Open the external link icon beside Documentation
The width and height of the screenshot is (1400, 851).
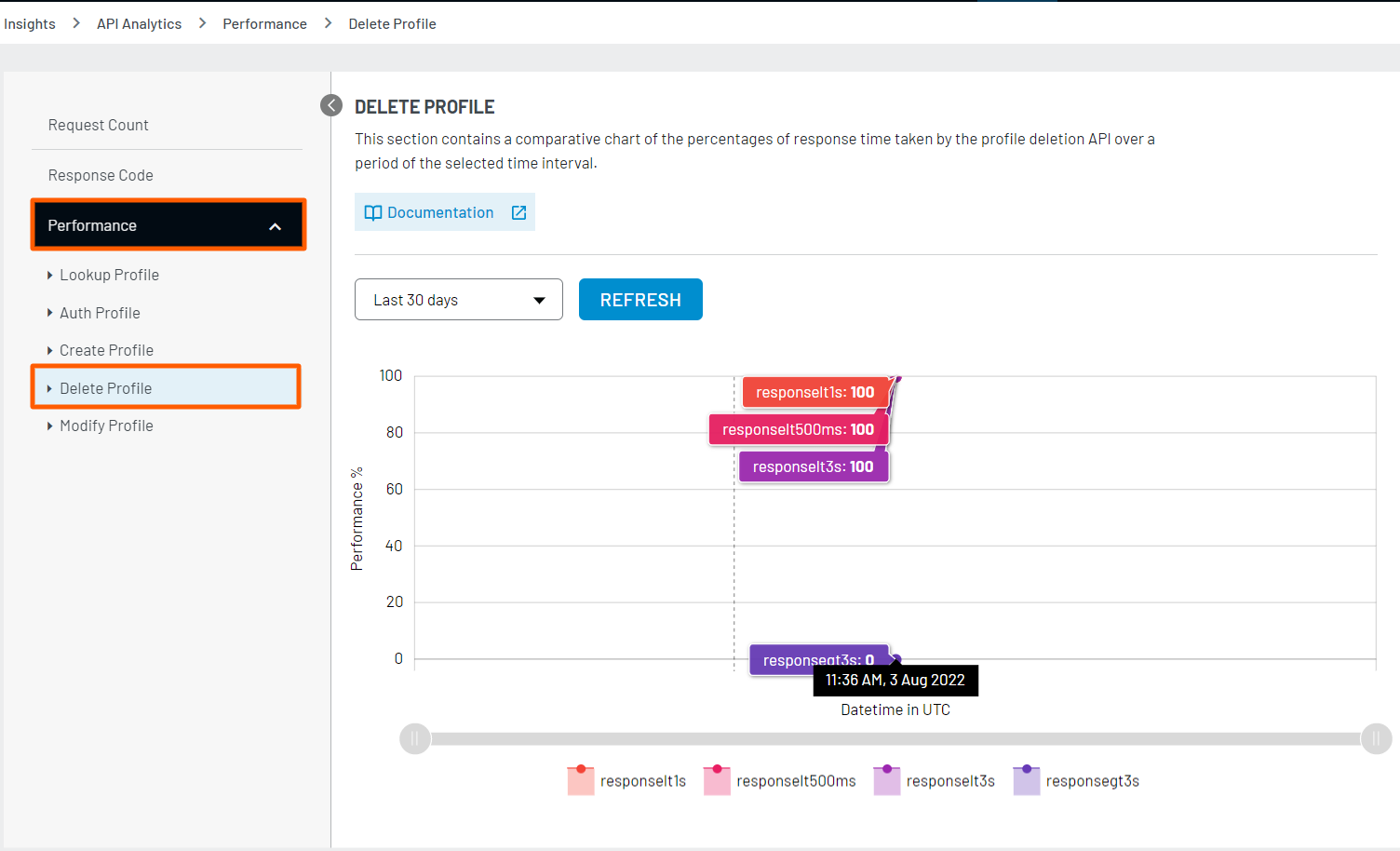(x=518, y=213)
